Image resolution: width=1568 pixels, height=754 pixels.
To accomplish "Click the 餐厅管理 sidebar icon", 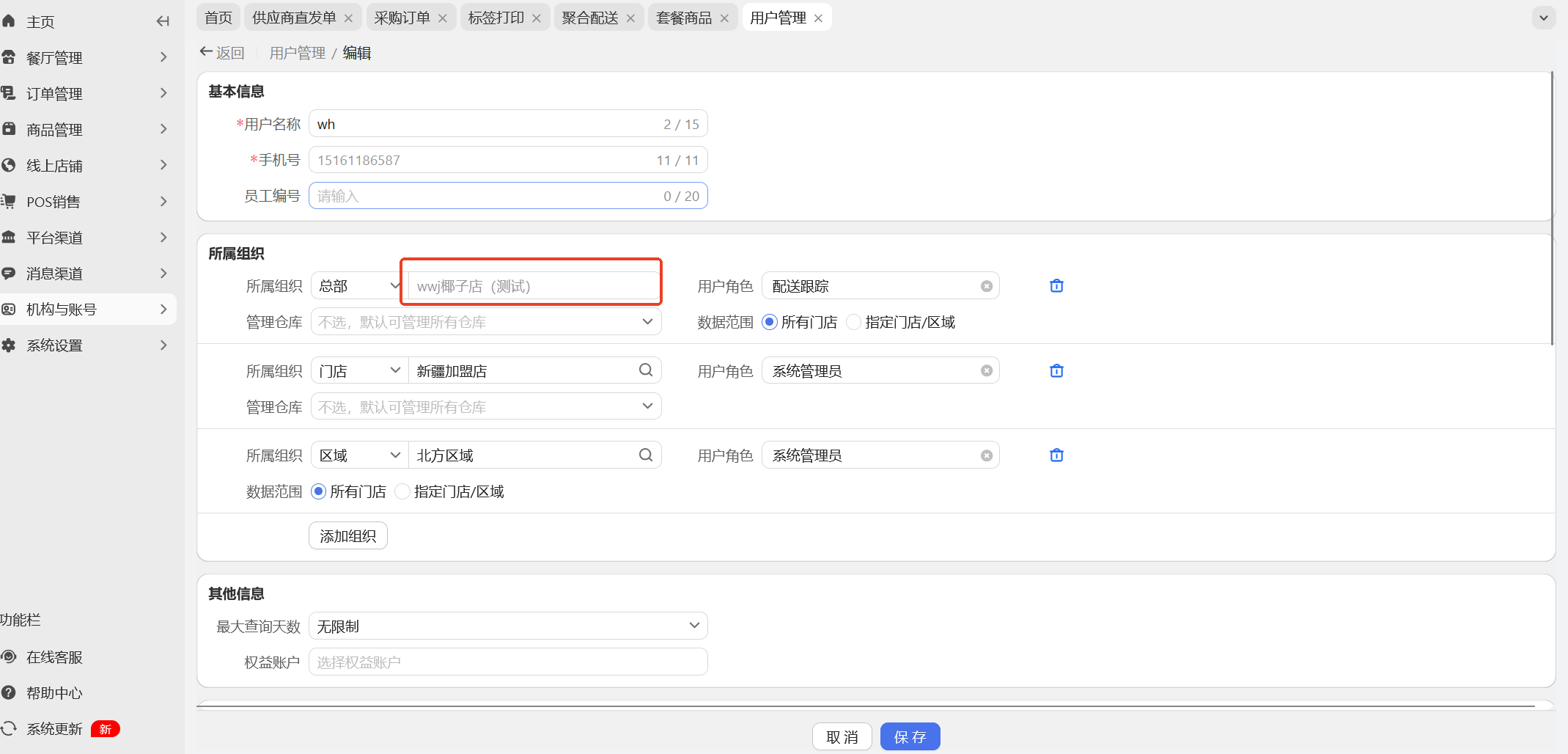I will click(9, 57).
